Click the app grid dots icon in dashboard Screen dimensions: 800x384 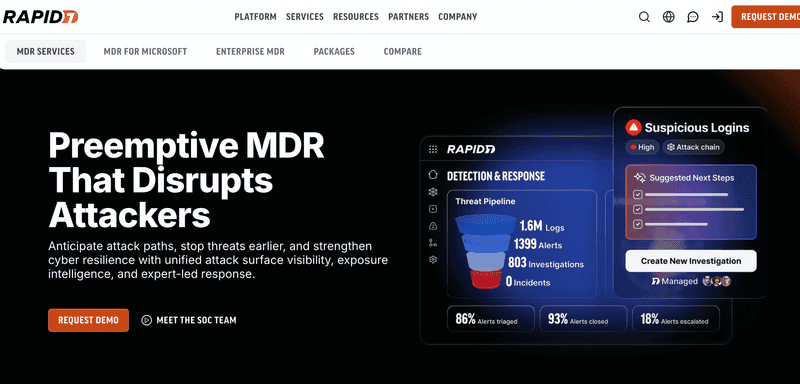433,149
